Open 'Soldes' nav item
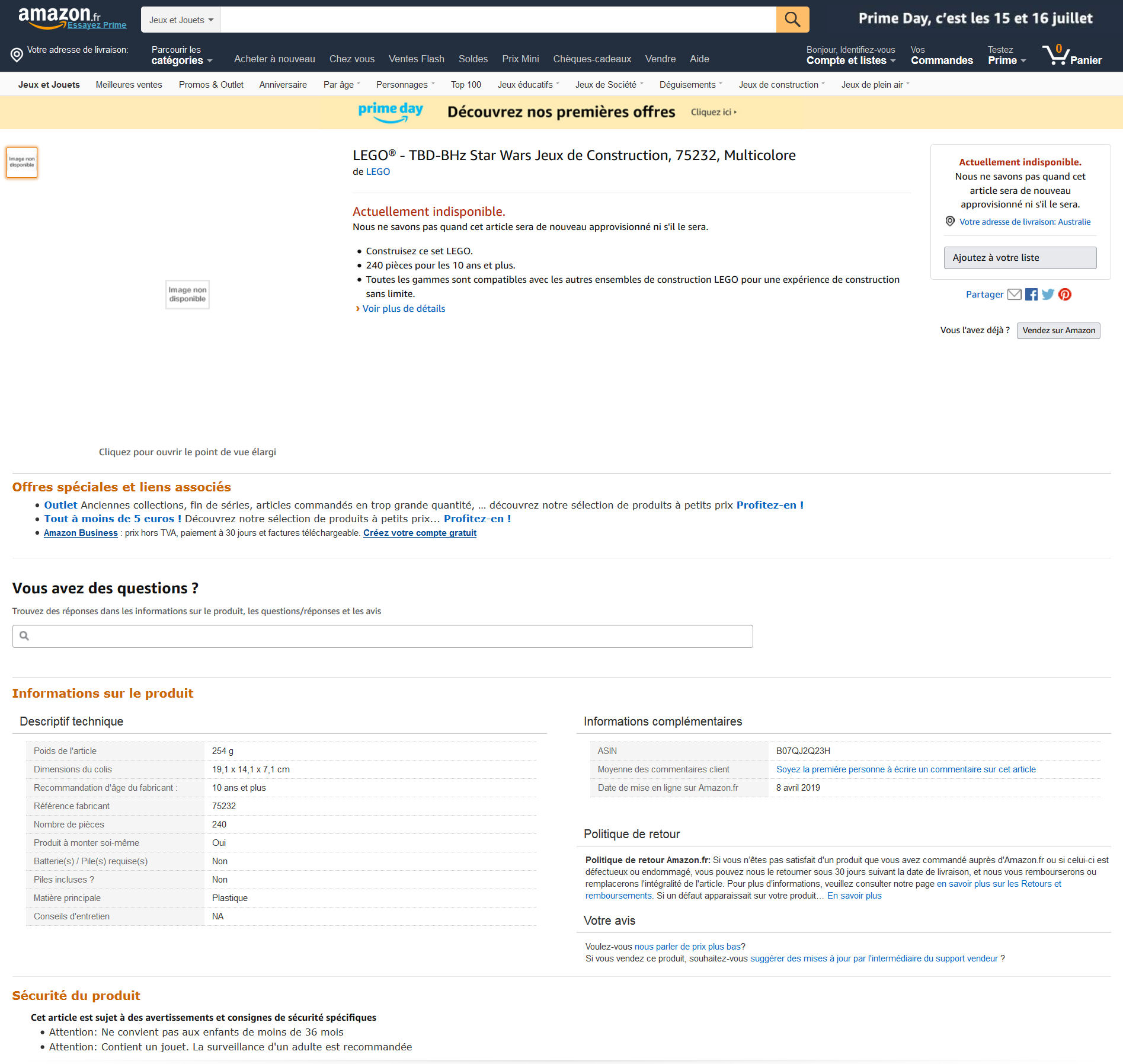The width and height of the screenshot is (1123, 1064). 473,59
